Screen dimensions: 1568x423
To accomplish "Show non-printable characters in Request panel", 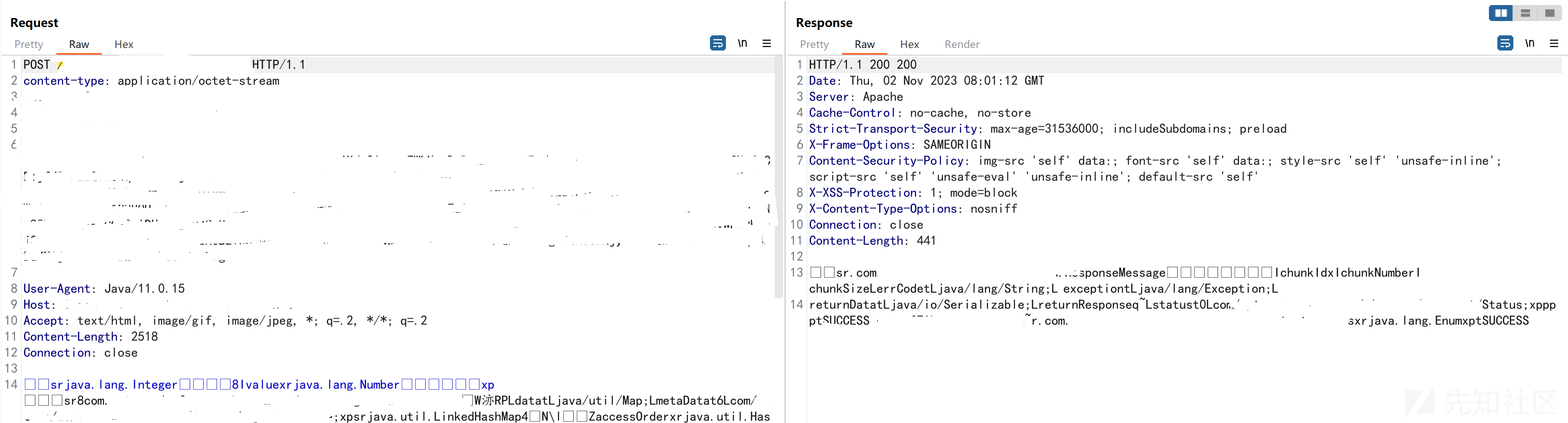I will click(742, 43).
